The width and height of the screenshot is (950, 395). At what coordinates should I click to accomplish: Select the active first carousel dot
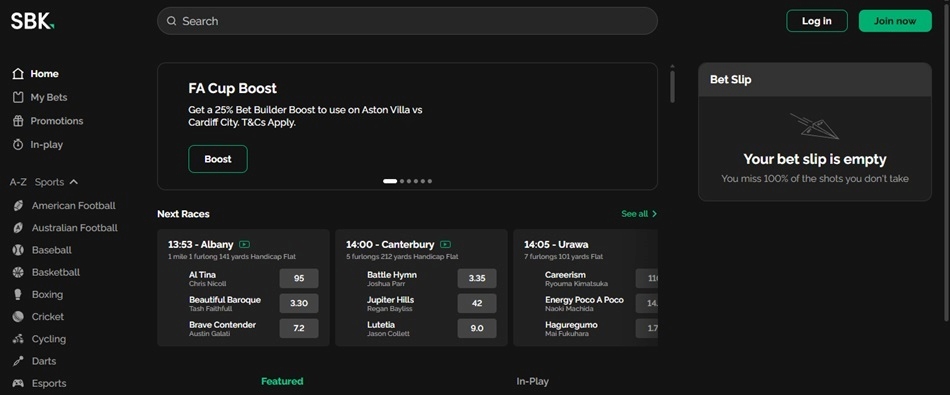(x=390, y=181)
